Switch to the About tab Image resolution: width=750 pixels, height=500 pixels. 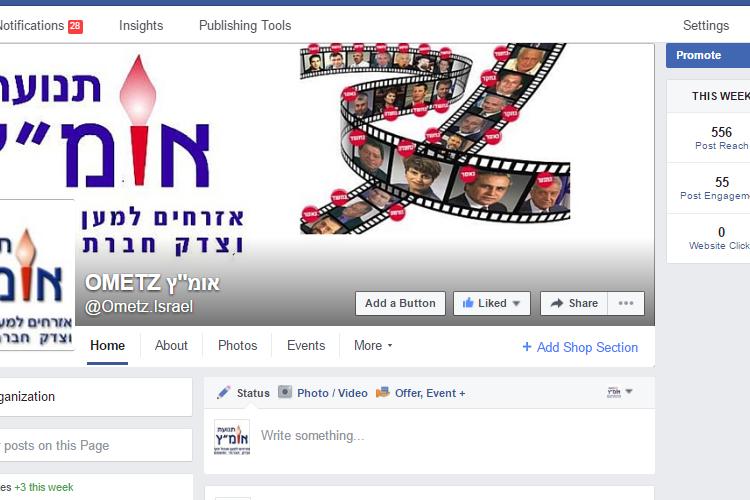pos(171,345)
